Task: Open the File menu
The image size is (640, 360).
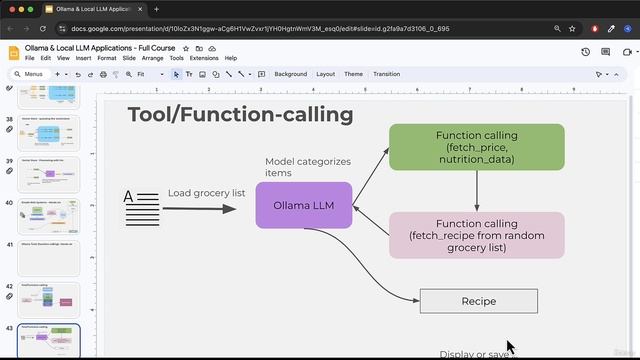Action: pos(29,58)
